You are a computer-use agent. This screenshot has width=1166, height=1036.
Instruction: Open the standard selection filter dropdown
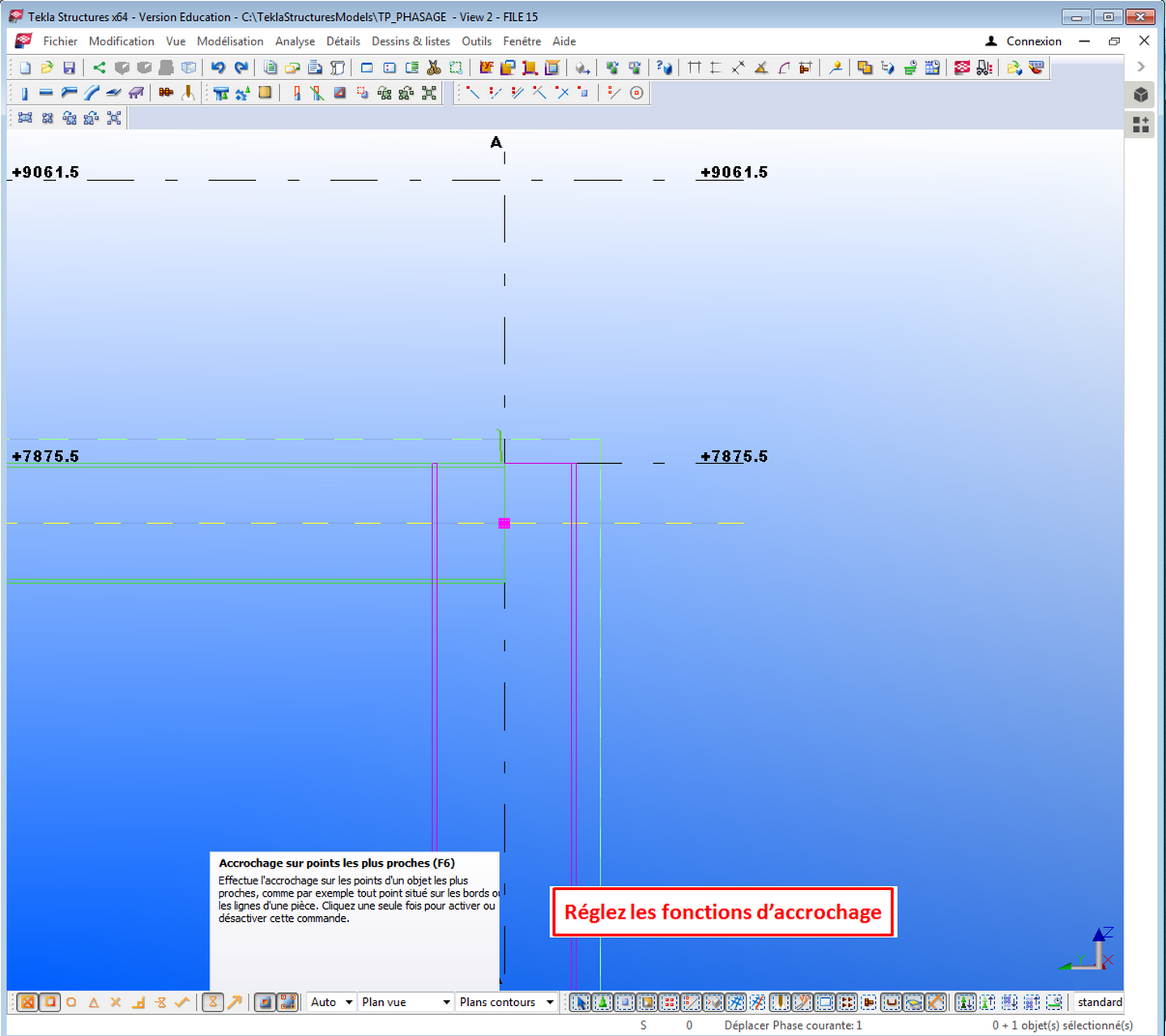pyautogui.click(x=1098, y=1002)
